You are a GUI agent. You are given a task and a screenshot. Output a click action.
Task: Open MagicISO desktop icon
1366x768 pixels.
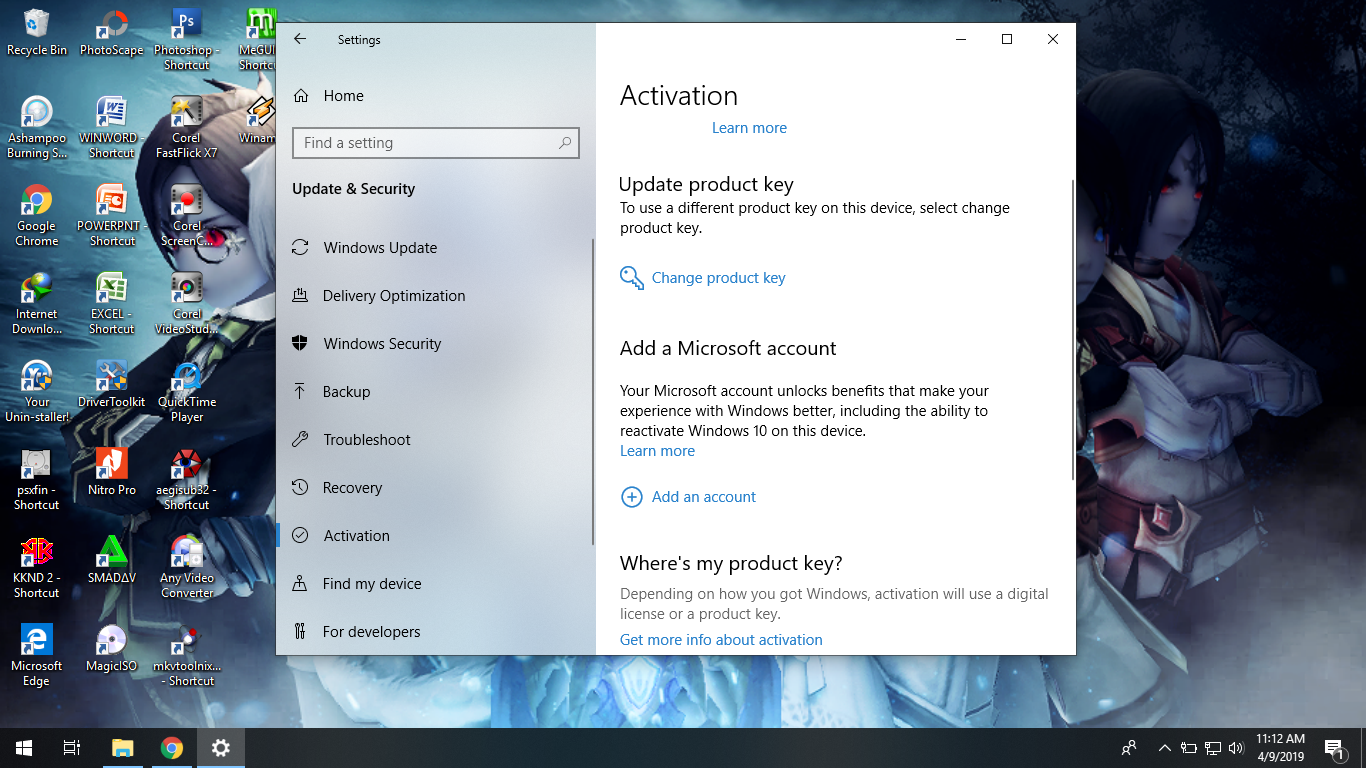click(x=112, y=649)
